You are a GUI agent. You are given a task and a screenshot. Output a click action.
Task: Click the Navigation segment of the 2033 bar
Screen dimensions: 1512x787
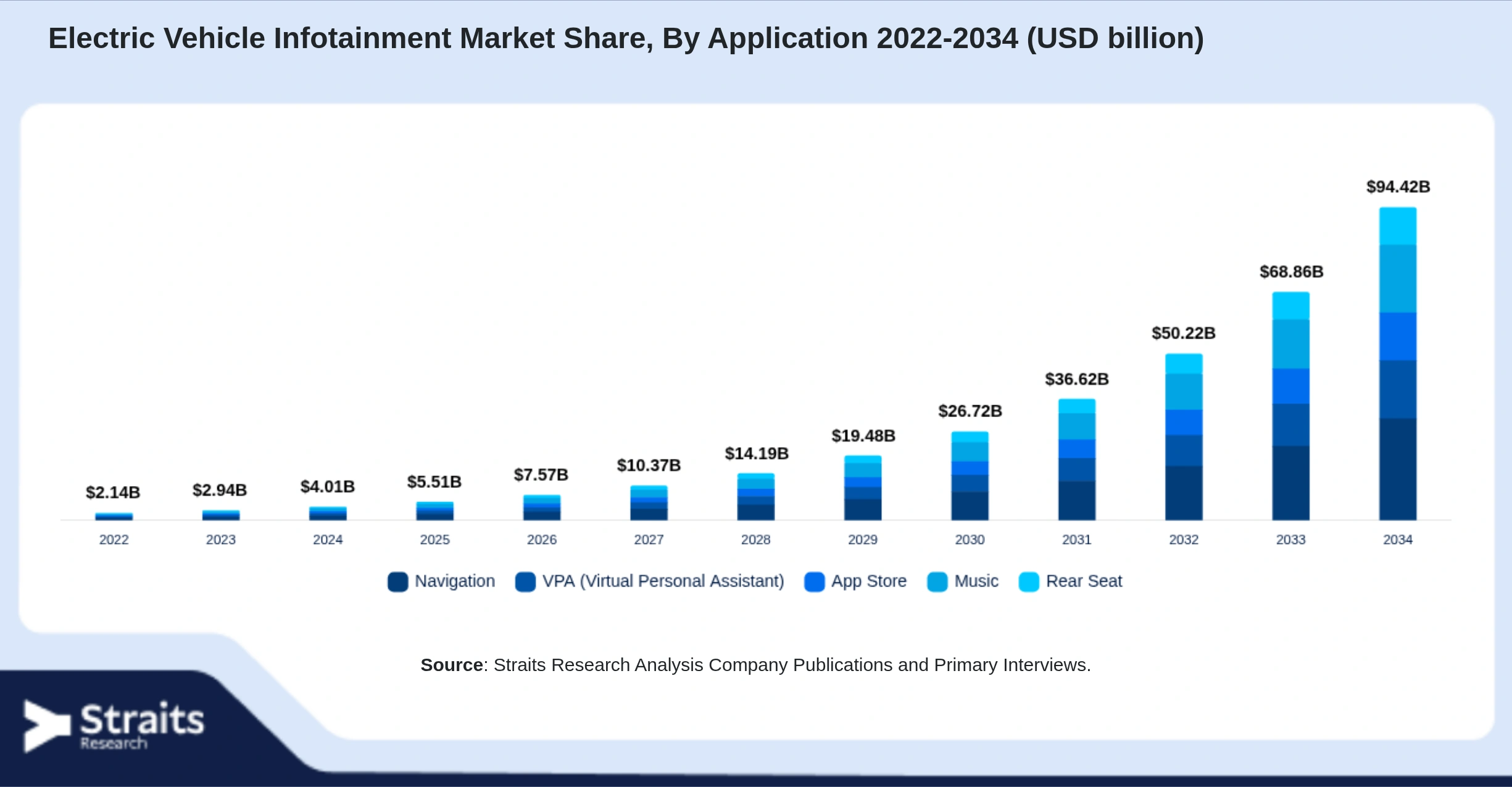point(1290,483)
